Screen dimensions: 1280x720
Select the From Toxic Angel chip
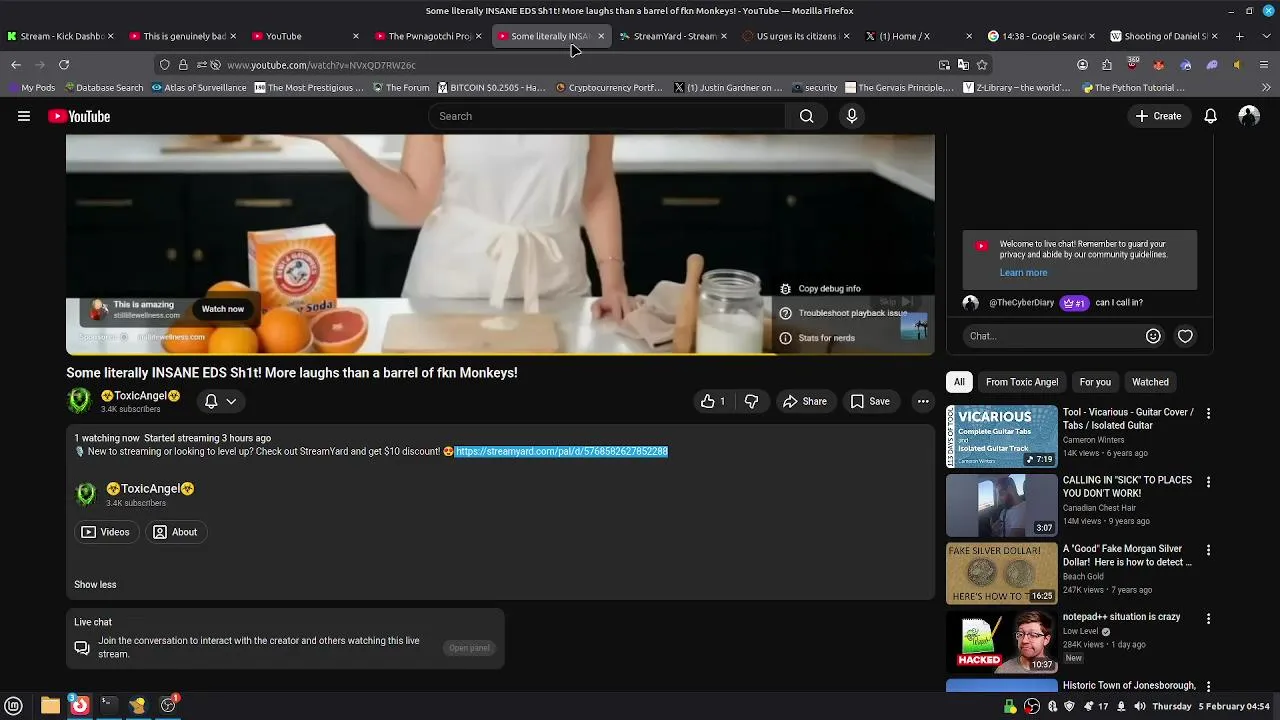tap(1022, 382)
